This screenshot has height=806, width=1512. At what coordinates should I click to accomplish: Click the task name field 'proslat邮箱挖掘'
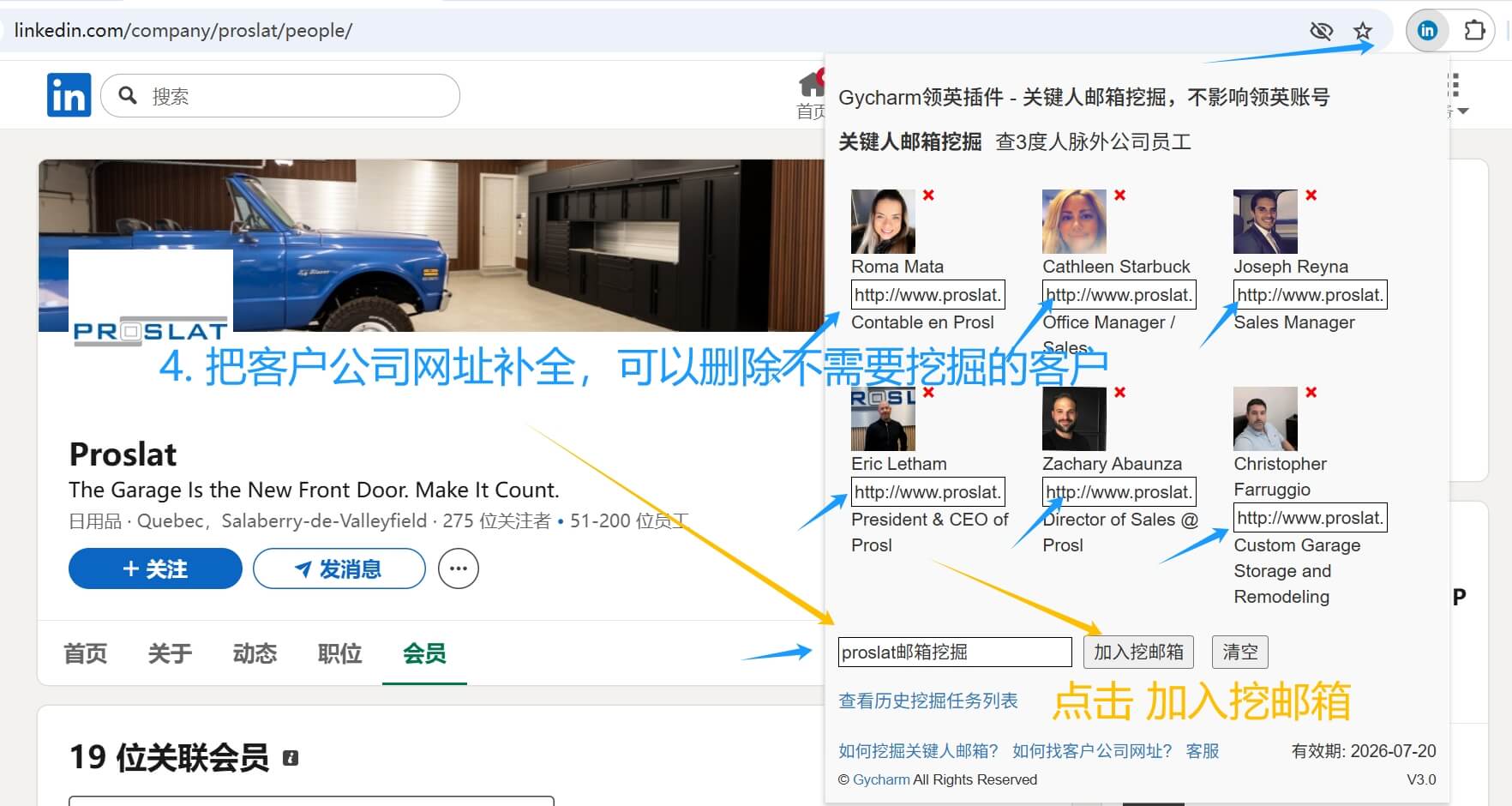tap(955, 652)
